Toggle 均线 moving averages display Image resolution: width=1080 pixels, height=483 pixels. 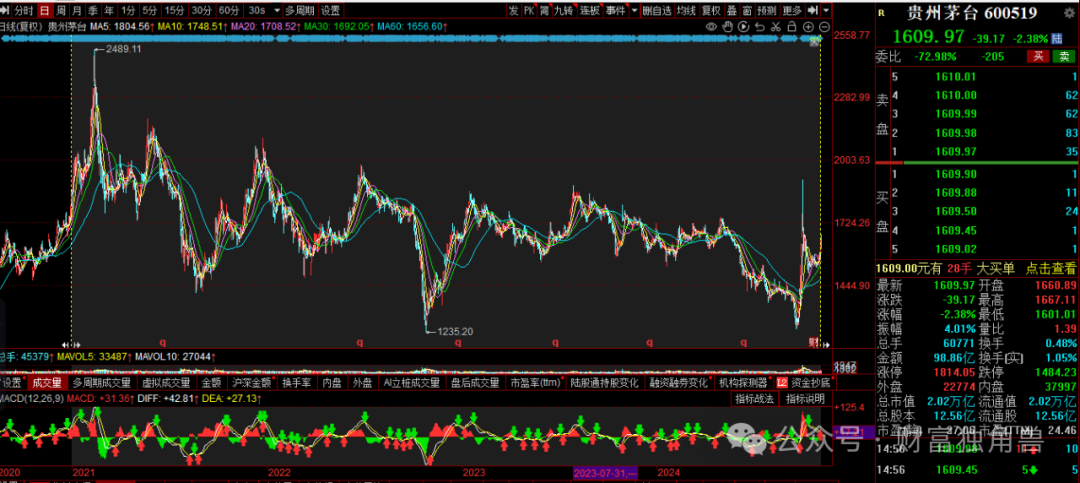pos(686,10)
